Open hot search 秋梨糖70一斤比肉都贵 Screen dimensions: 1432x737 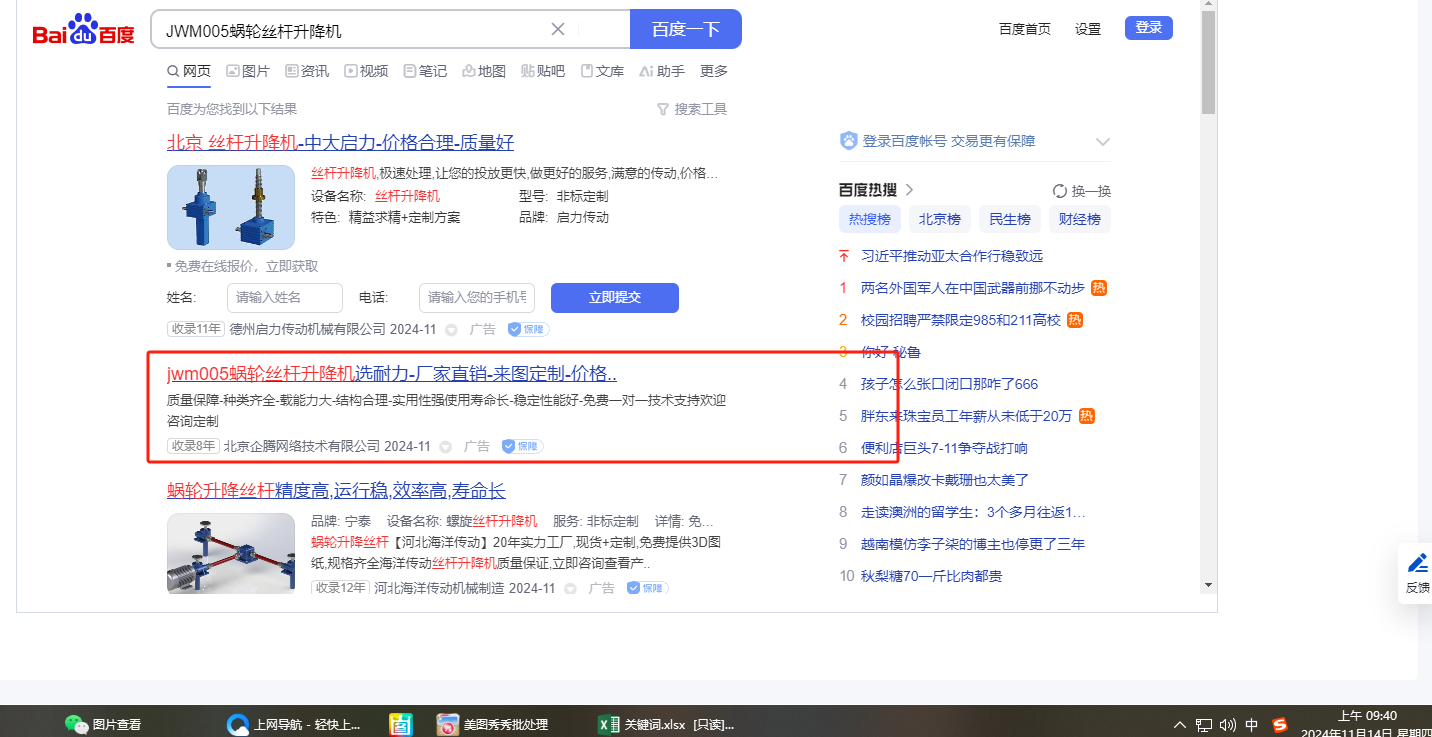pos(931,576)
